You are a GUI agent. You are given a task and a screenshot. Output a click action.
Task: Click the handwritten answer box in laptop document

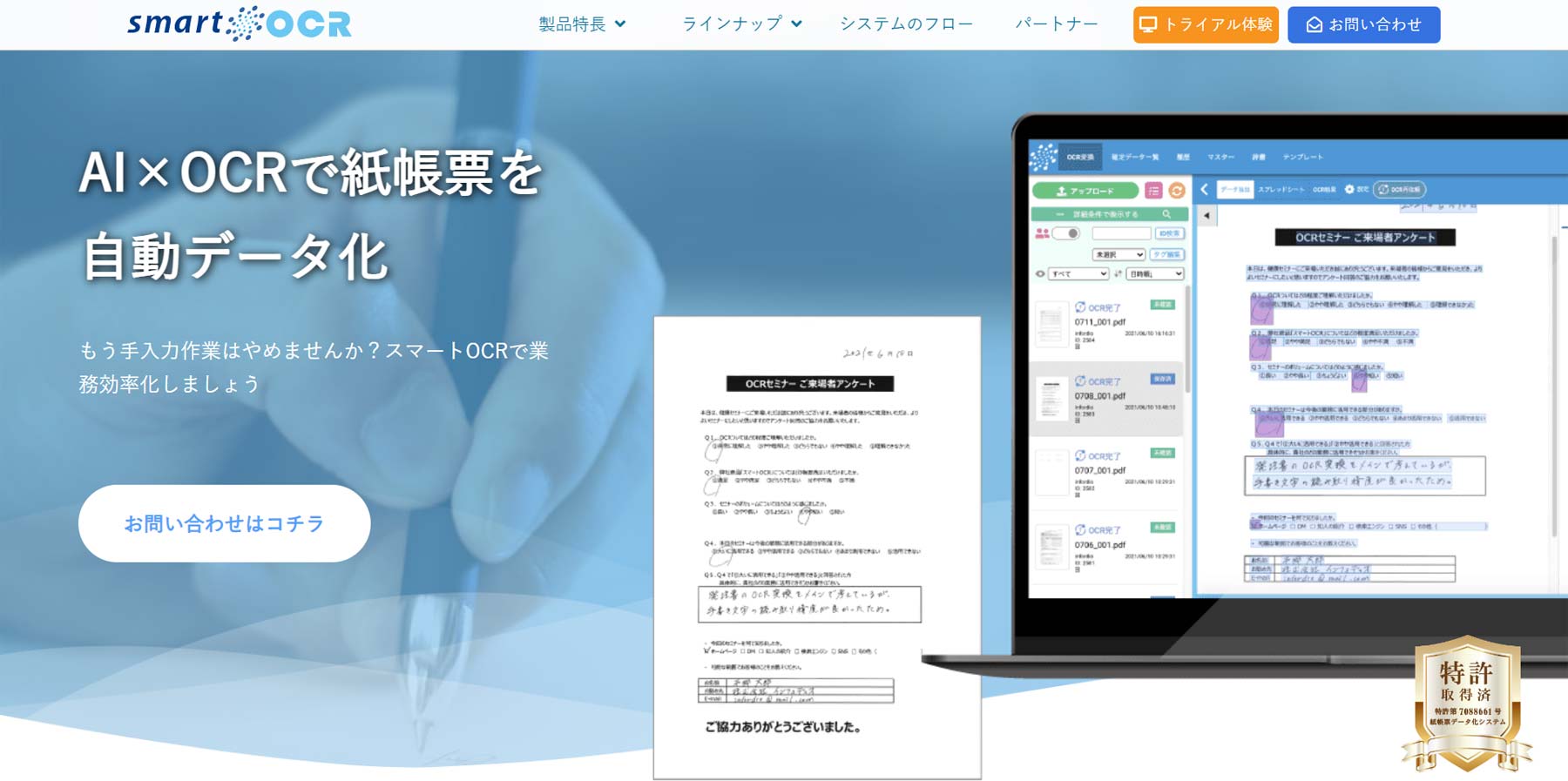pyautogui.click(x=1364, y=476)
